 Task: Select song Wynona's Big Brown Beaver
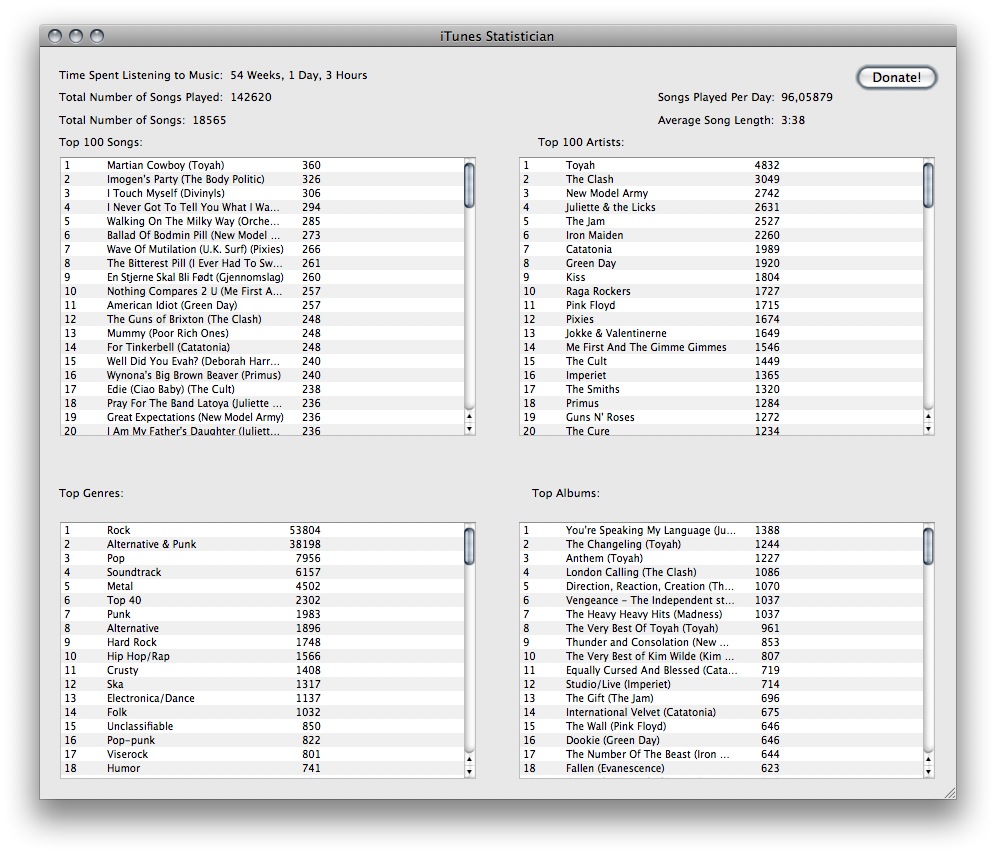click(262, 375)
